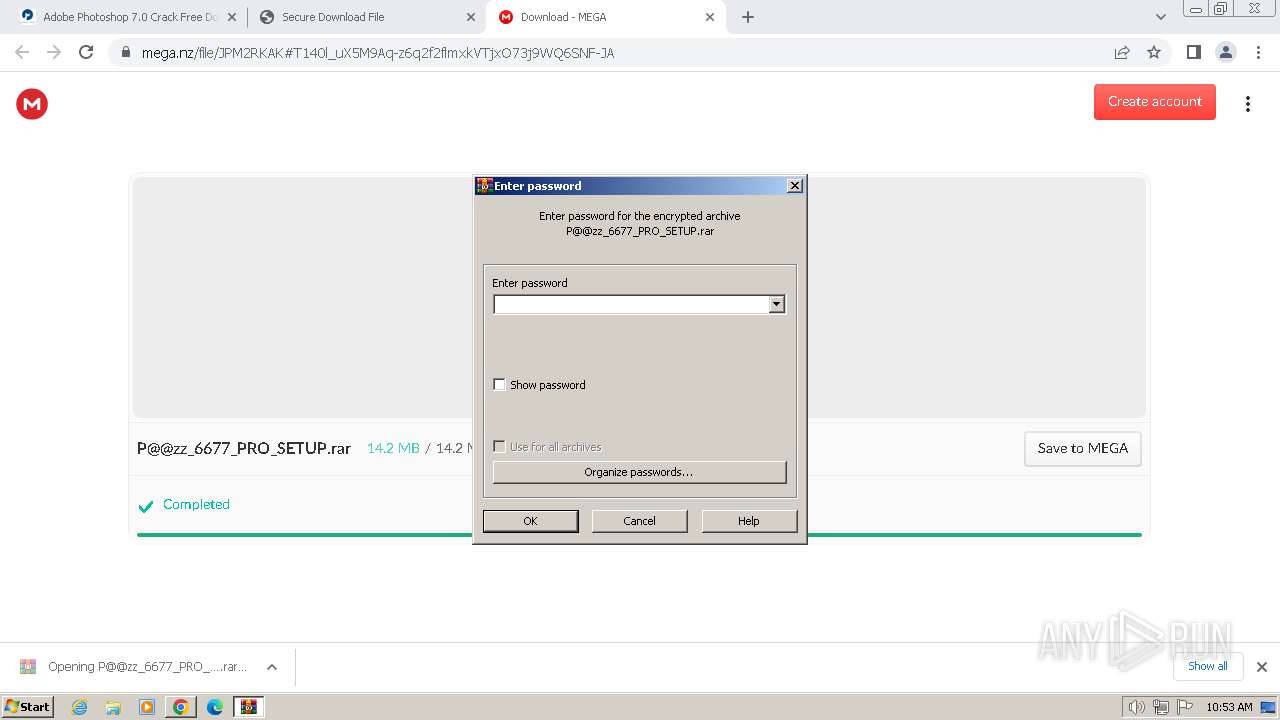Bookmark this page with star icon

click(x=1154, y=52)
